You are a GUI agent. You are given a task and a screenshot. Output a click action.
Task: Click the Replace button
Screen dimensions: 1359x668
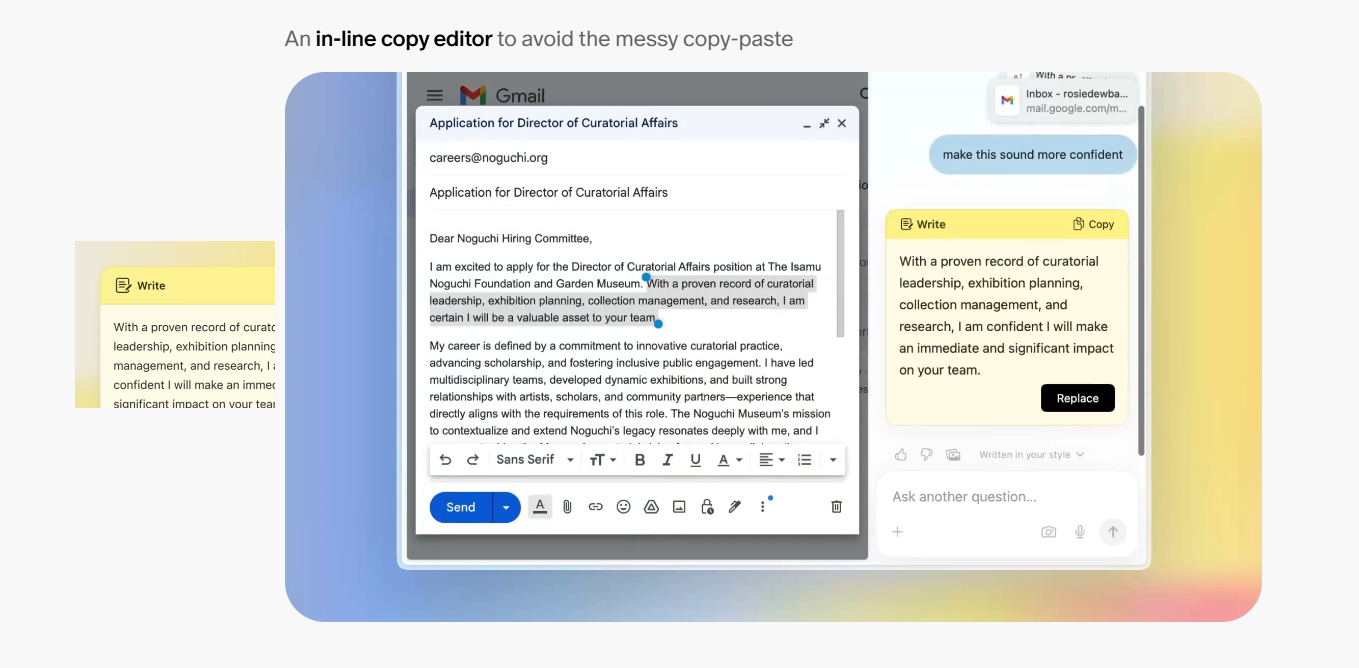(x=1077, y=398)
